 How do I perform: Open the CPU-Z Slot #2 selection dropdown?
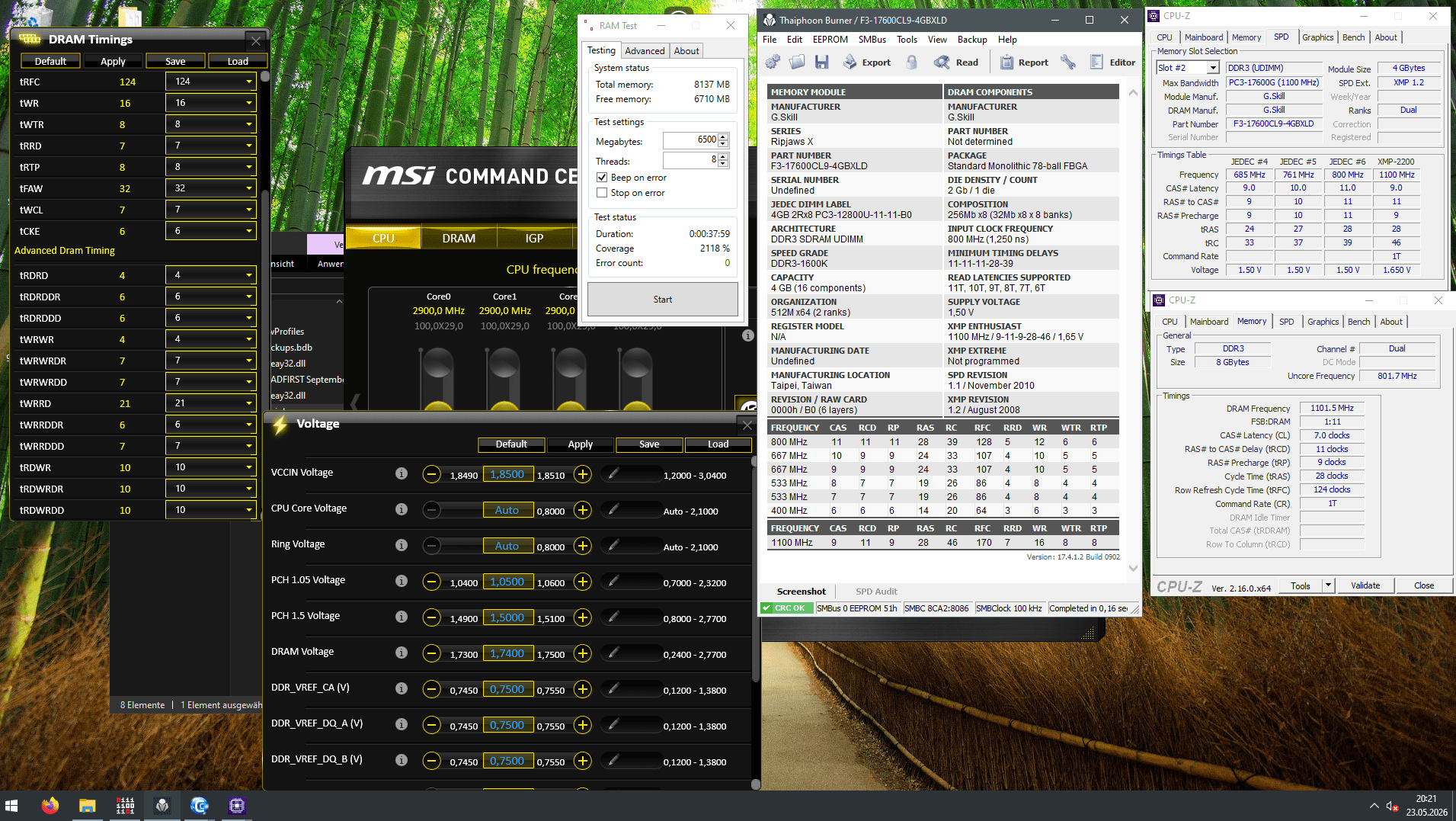point(1187,68)
